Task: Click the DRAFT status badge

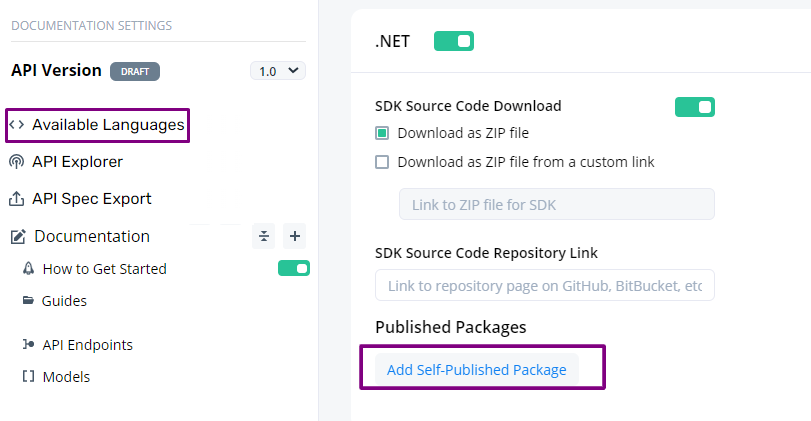Action: [135, 71]
